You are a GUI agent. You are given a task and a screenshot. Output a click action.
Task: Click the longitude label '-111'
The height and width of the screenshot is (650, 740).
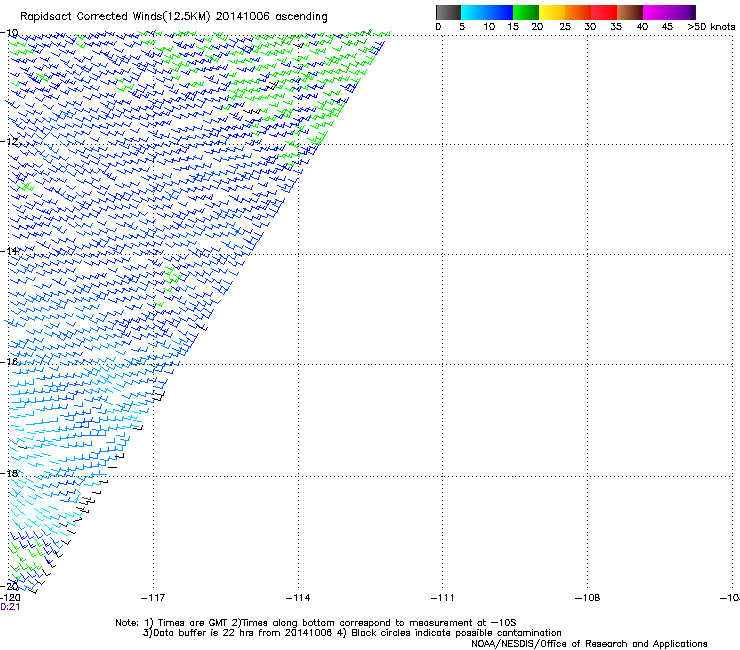tap(443, 598)
